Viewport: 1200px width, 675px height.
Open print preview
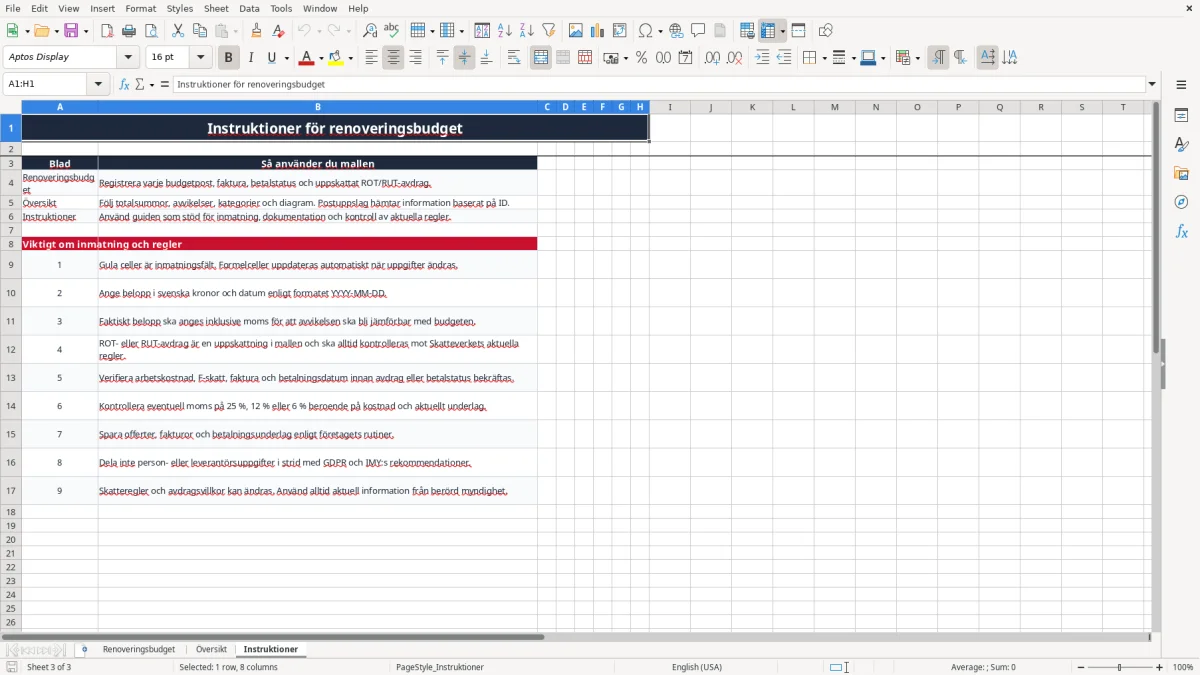point(151,31)
